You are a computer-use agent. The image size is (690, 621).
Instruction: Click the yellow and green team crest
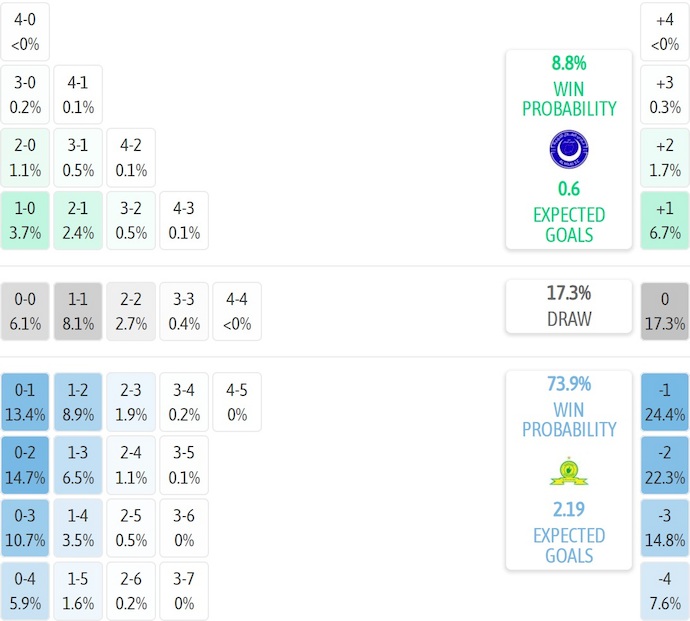coord(569,470)
